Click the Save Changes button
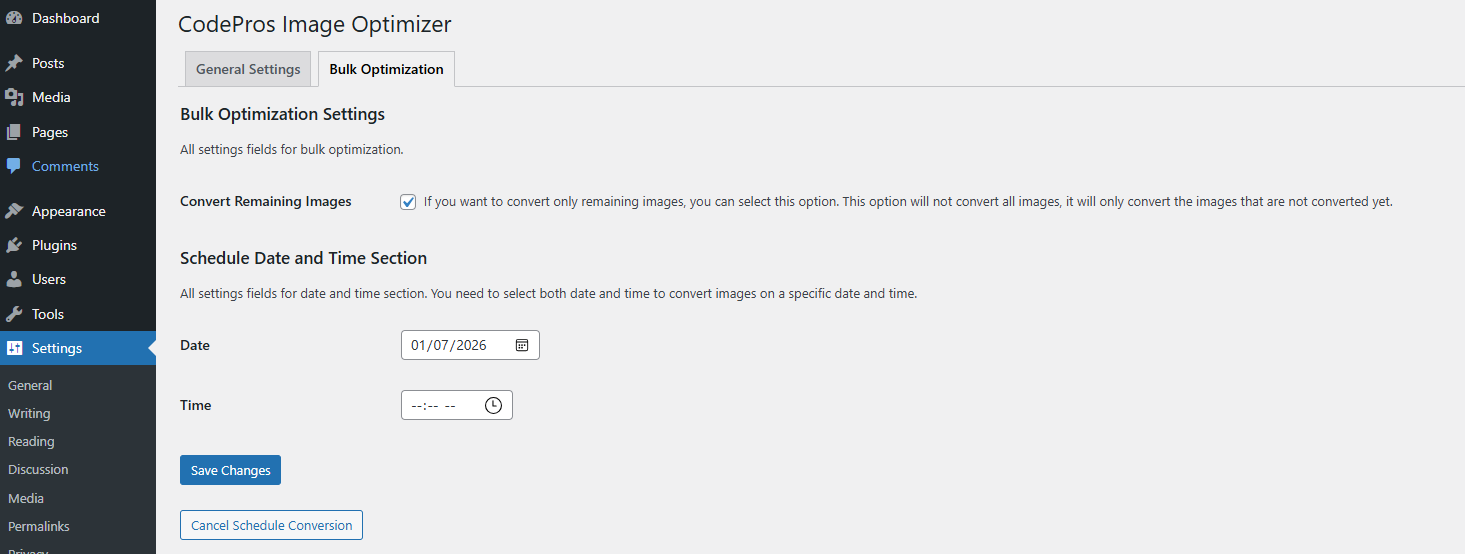Image resolution: width=1465 pixels, height=554 pixels. point(230,470)
